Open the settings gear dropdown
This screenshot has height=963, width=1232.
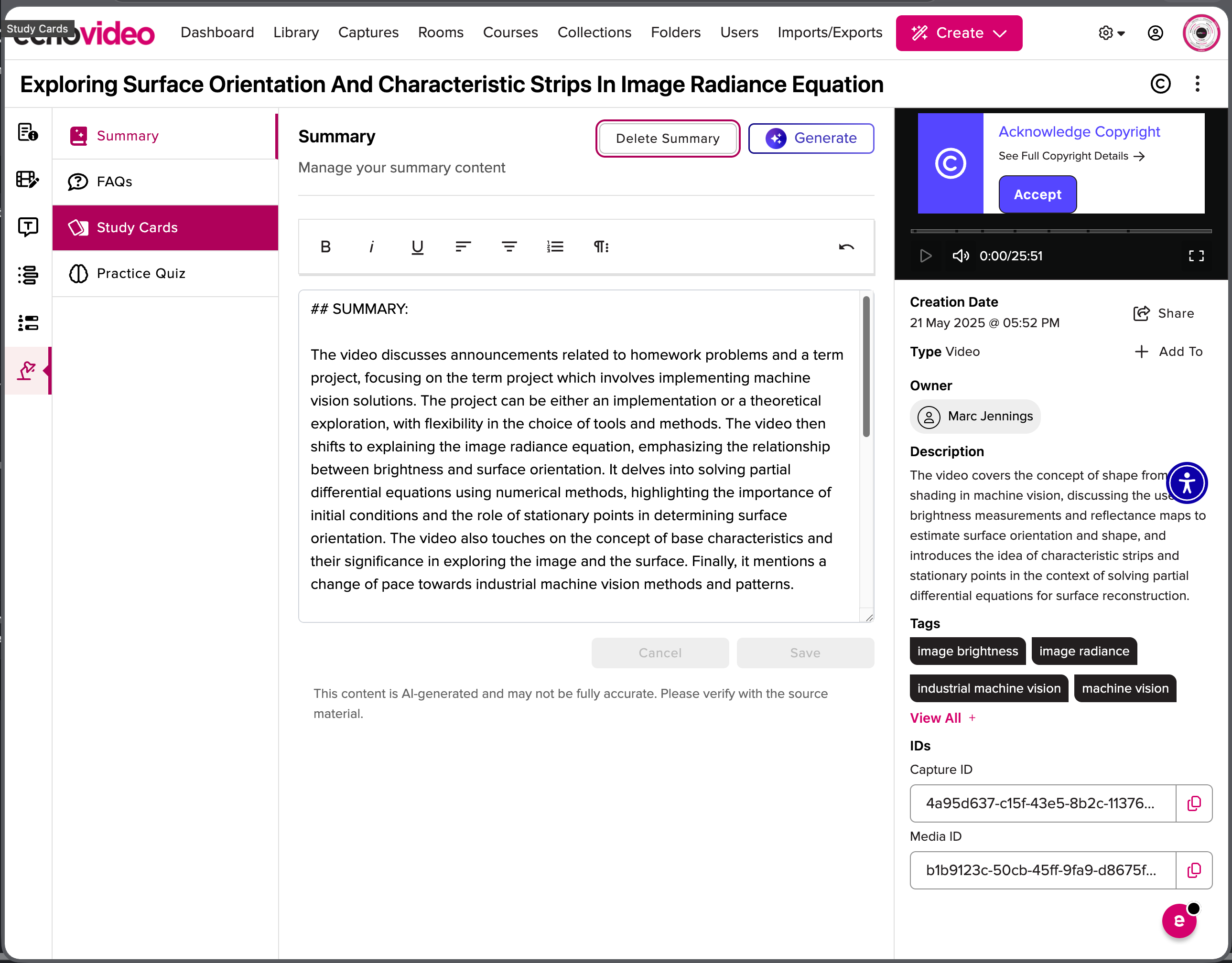click(x=1111, y=33)
